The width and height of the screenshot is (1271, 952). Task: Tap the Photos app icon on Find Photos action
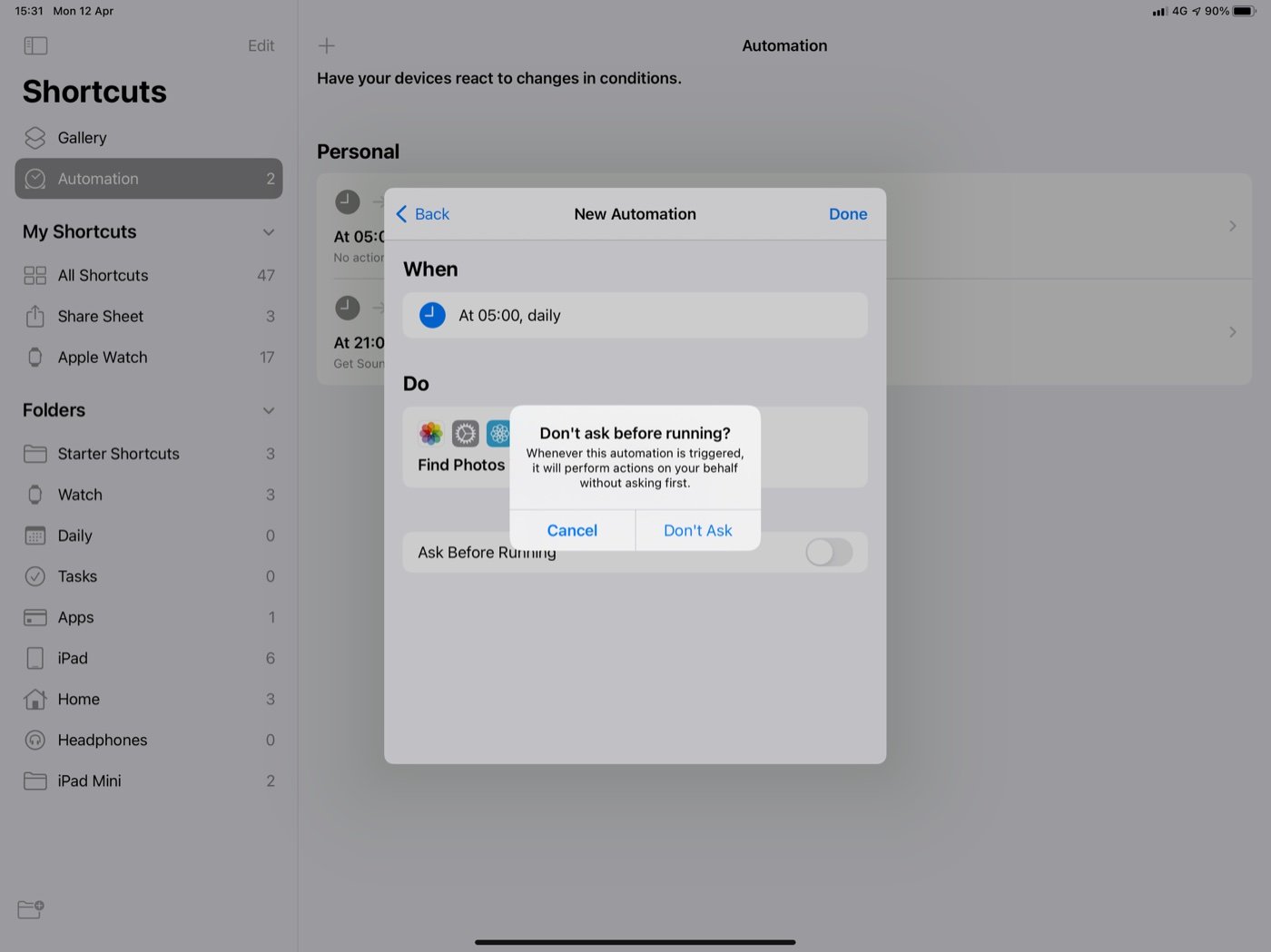pyautogui.click(x=430, y=433)
